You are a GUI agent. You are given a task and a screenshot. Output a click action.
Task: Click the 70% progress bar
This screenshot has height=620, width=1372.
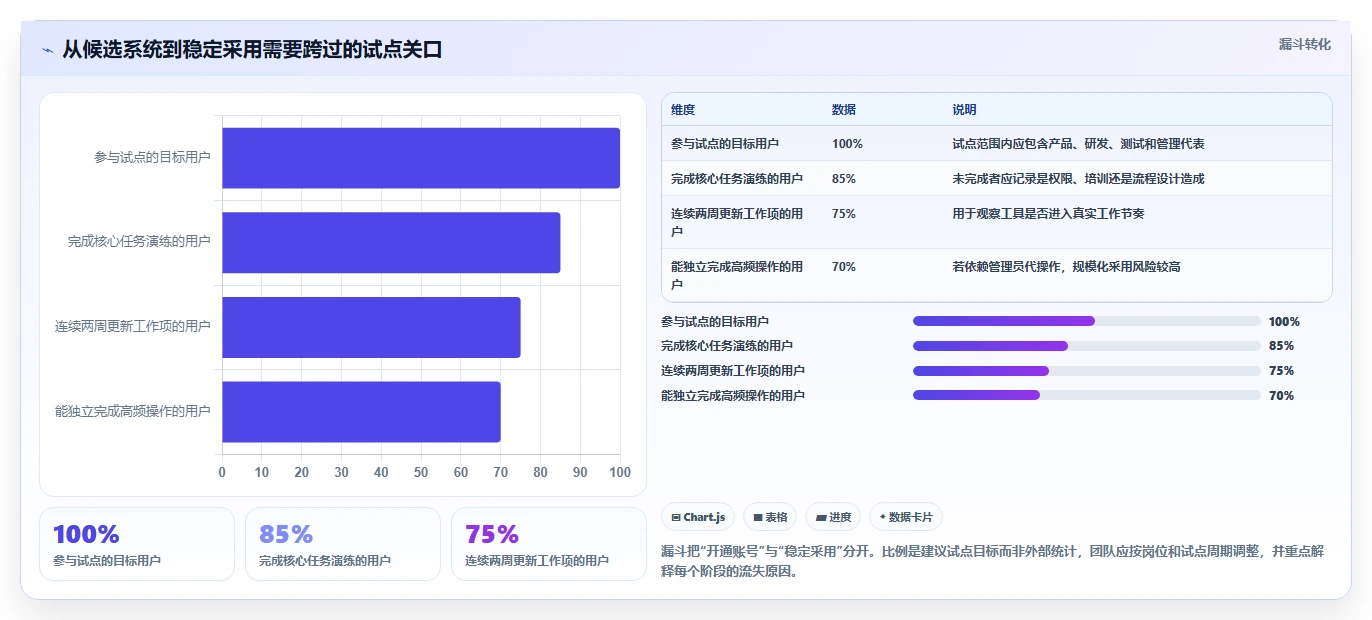pyautogui.click(x=1086, y=395)
